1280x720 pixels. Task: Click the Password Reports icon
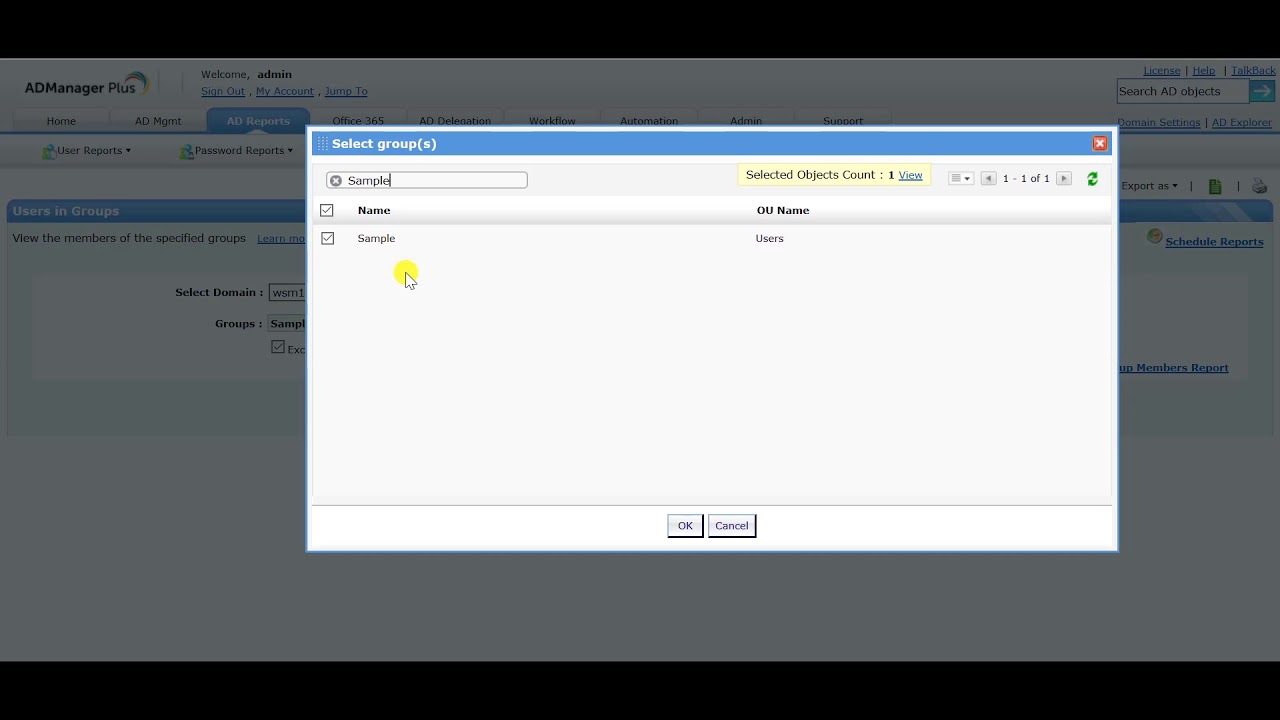tap(186, 151)
